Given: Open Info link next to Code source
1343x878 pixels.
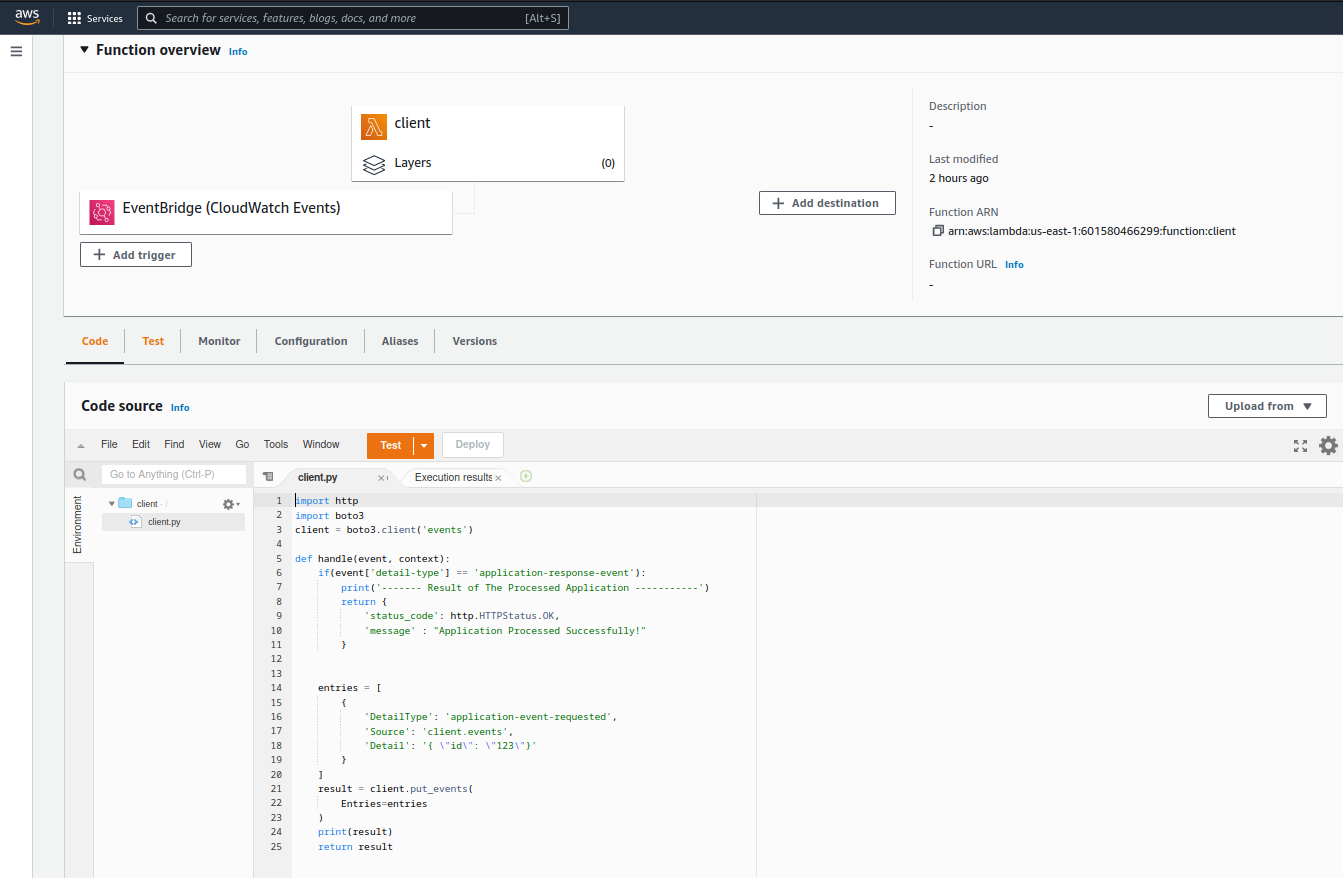Looking at the screenshot, I should click(180, 407).
